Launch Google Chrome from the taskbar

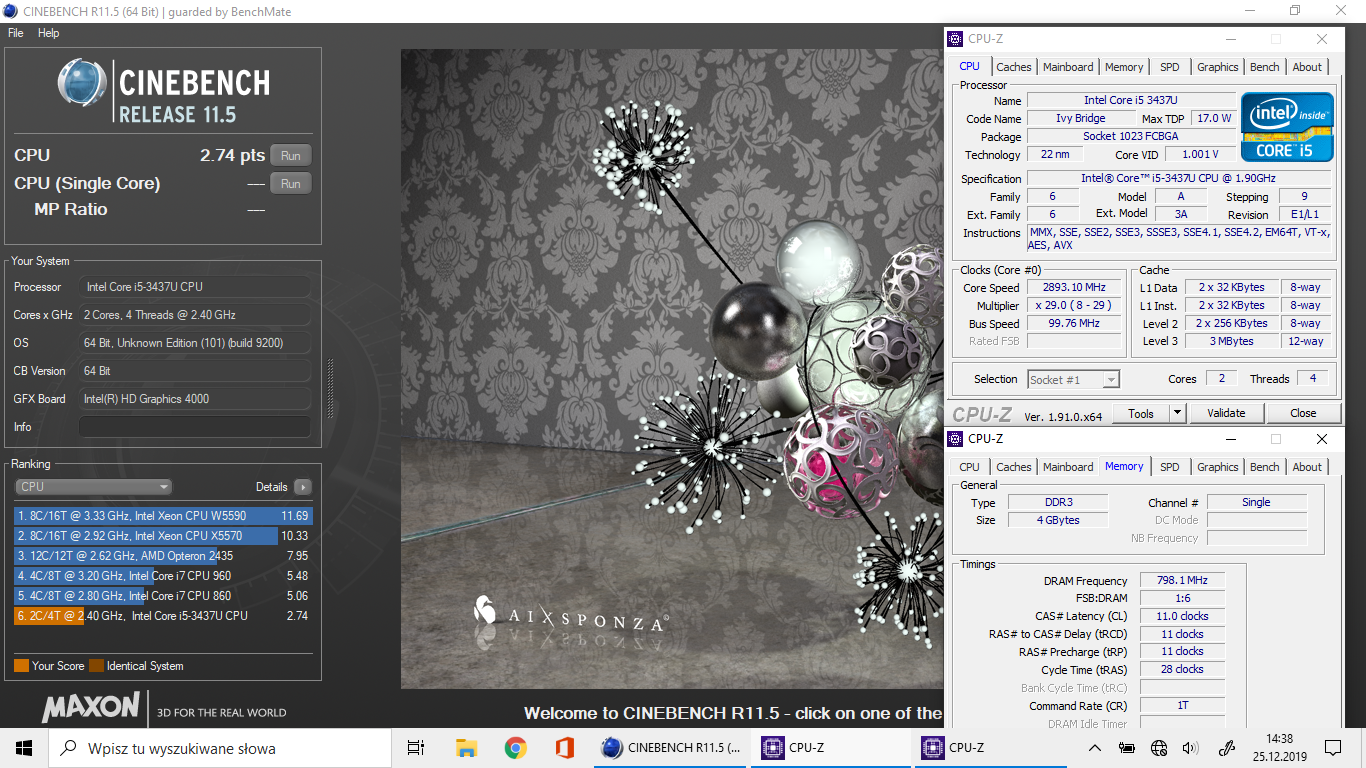pos(515,747)
